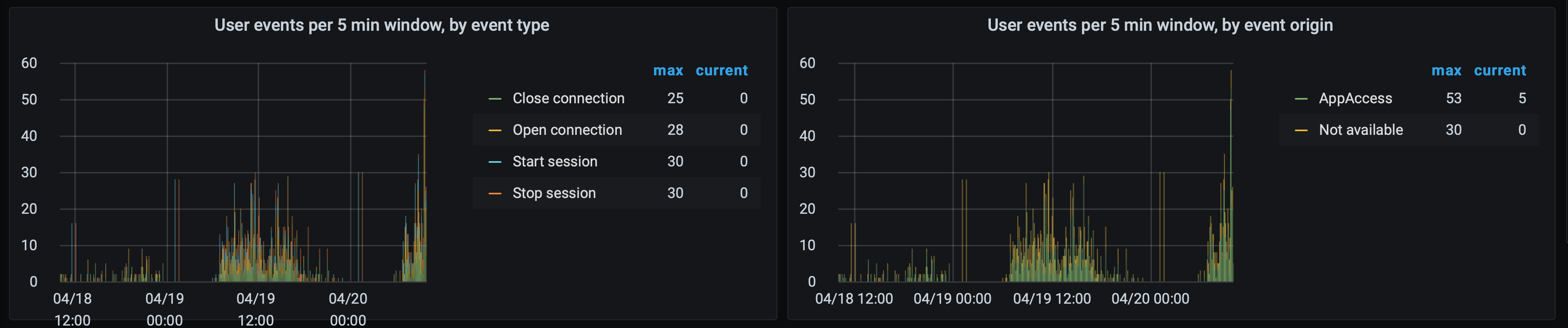Open 'by event origin' panel title menu
This screenshot has height=328, width=1568.
[1160, 25]
